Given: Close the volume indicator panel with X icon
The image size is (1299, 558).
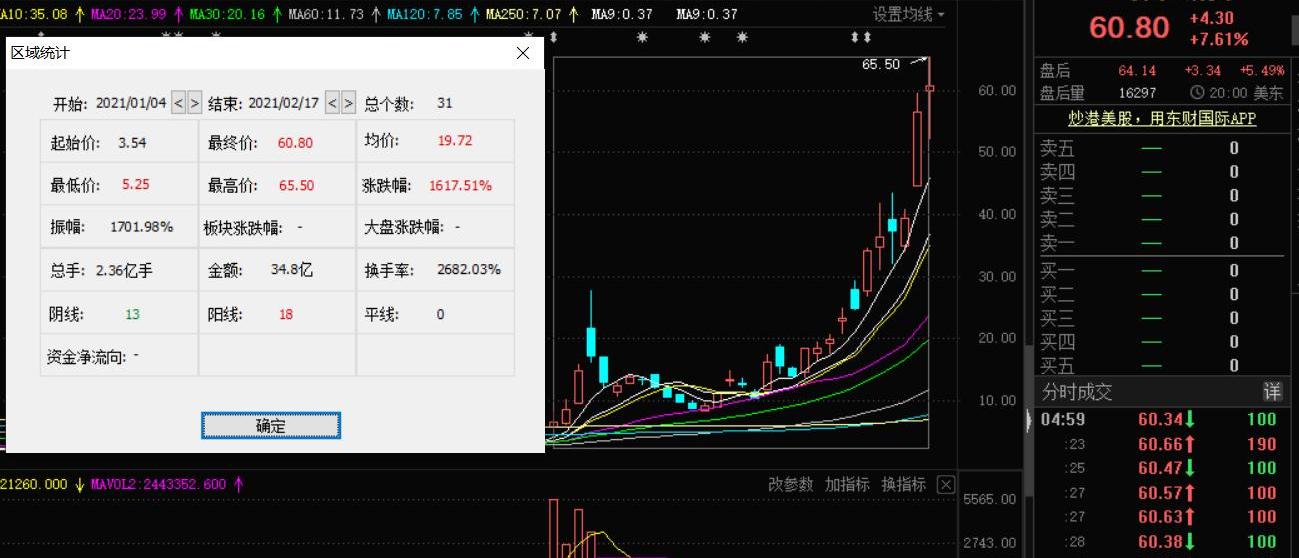Looking at the screenshot, I should tap(946, 484).
